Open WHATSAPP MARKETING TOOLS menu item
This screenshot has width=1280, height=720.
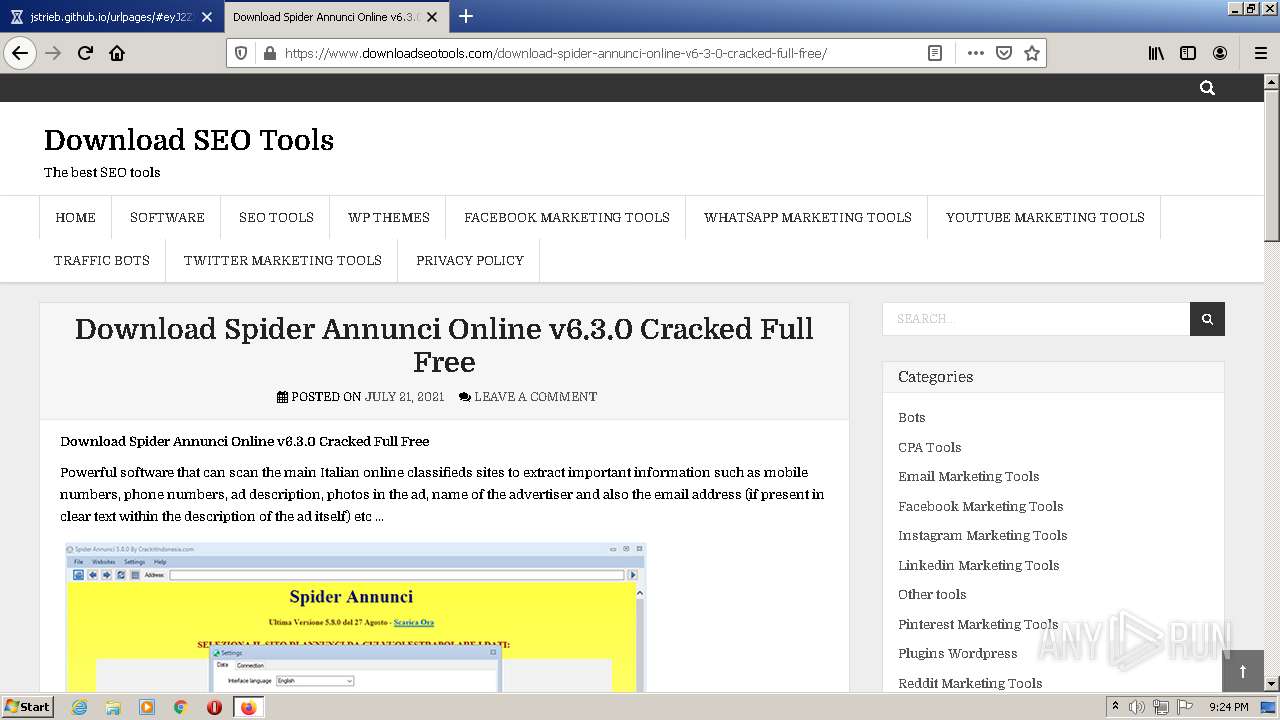click(x=808, y=217)
